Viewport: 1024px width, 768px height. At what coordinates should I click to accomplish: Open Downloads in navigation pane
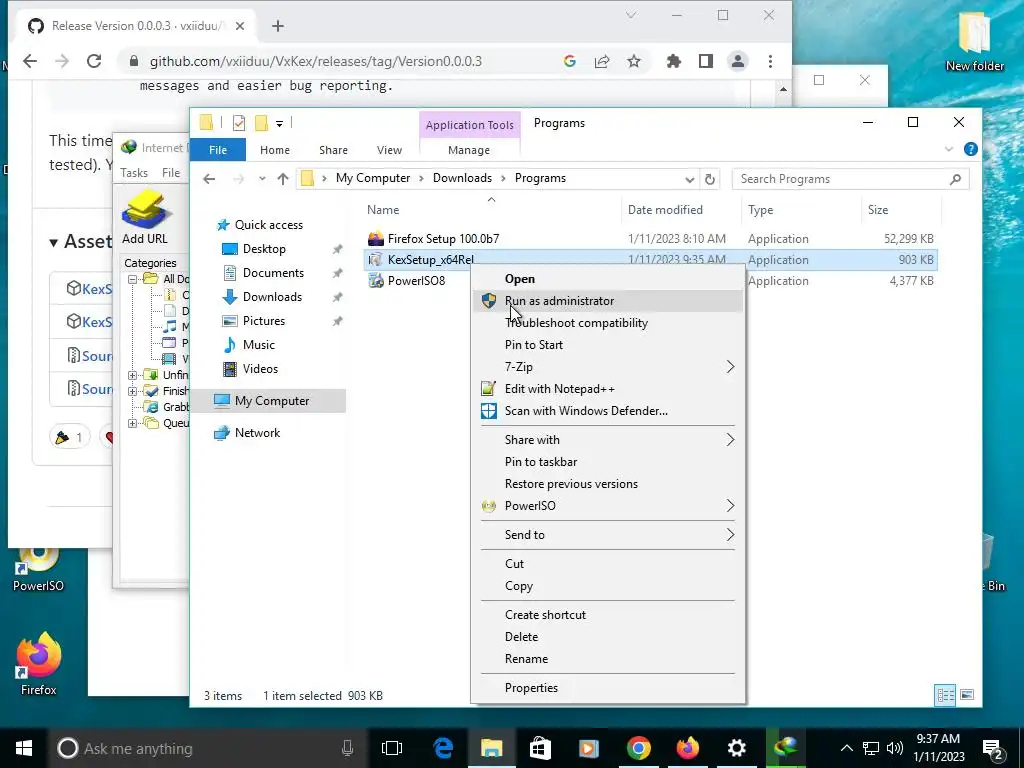[272, 297]
